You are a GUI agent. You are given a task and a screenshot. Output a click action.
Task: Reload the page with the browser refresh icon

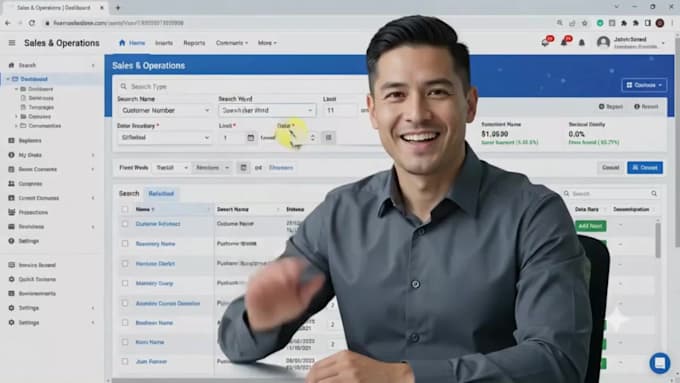(32, 23)
